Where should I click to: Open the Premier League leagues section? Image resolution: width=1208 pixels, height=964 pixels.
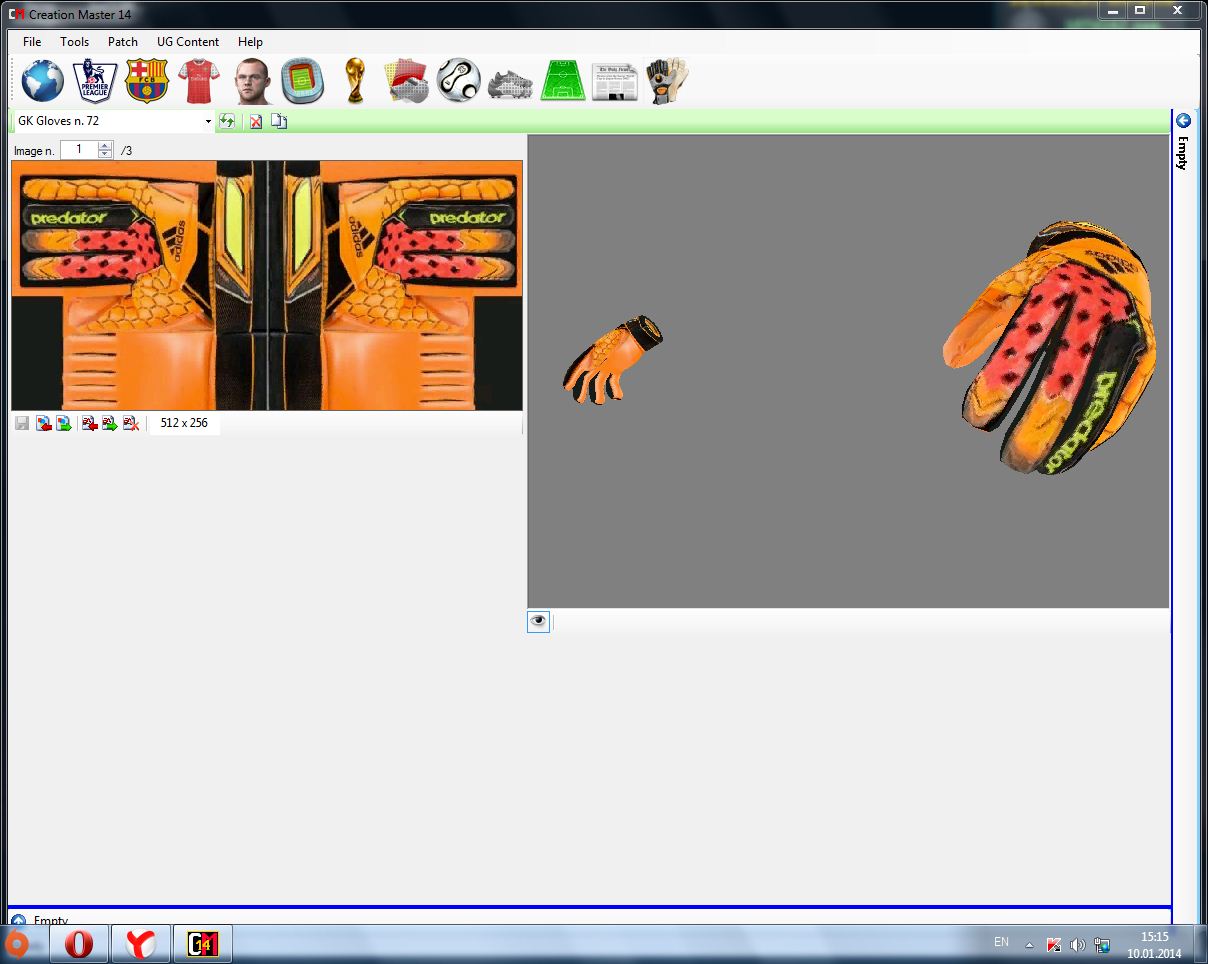pos(95,80)
